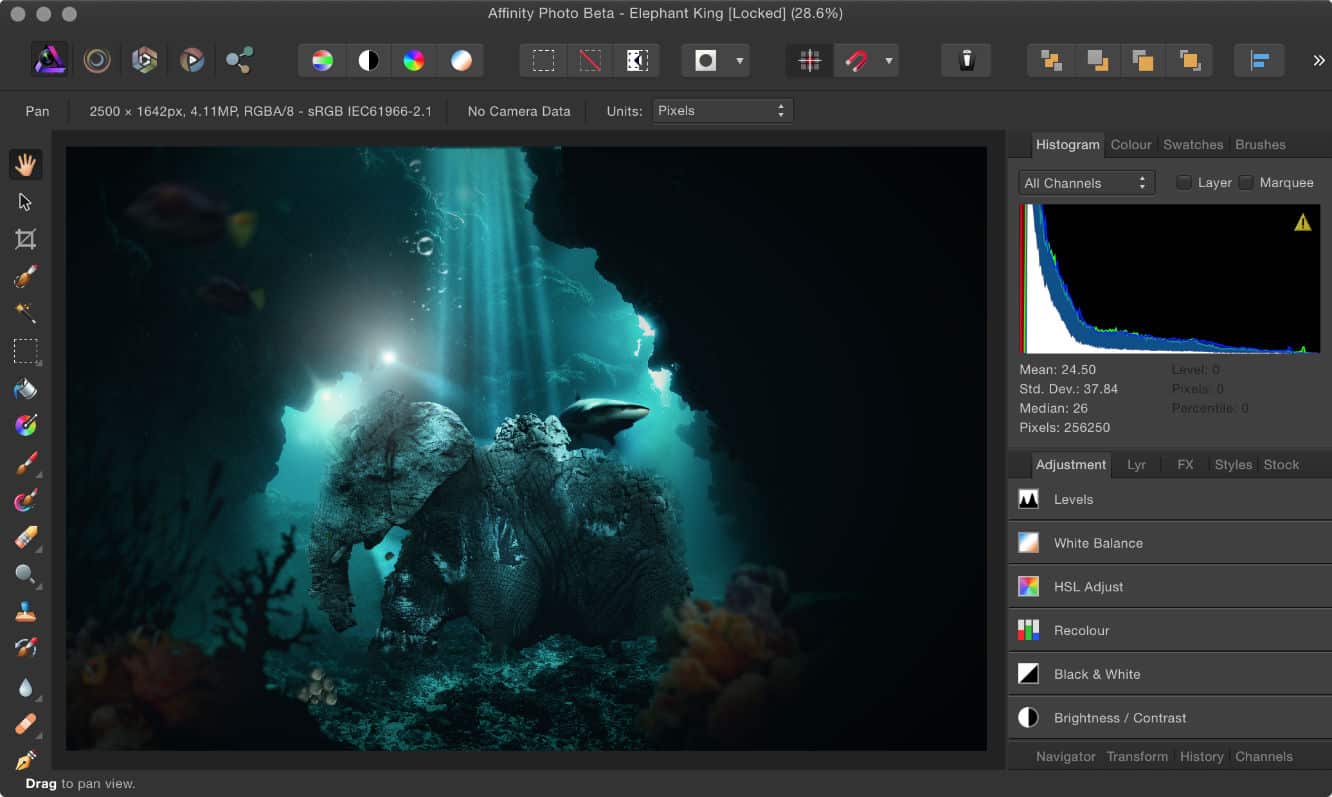Select the Crop tool
Screen dimensions: 1332x797
26,238
